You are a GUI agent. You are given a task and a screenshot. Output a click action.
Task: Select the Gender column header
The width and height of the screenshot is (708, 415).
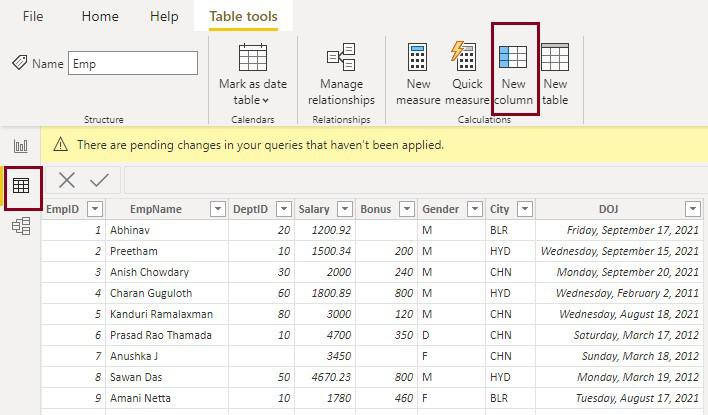[x=440, y=209]
